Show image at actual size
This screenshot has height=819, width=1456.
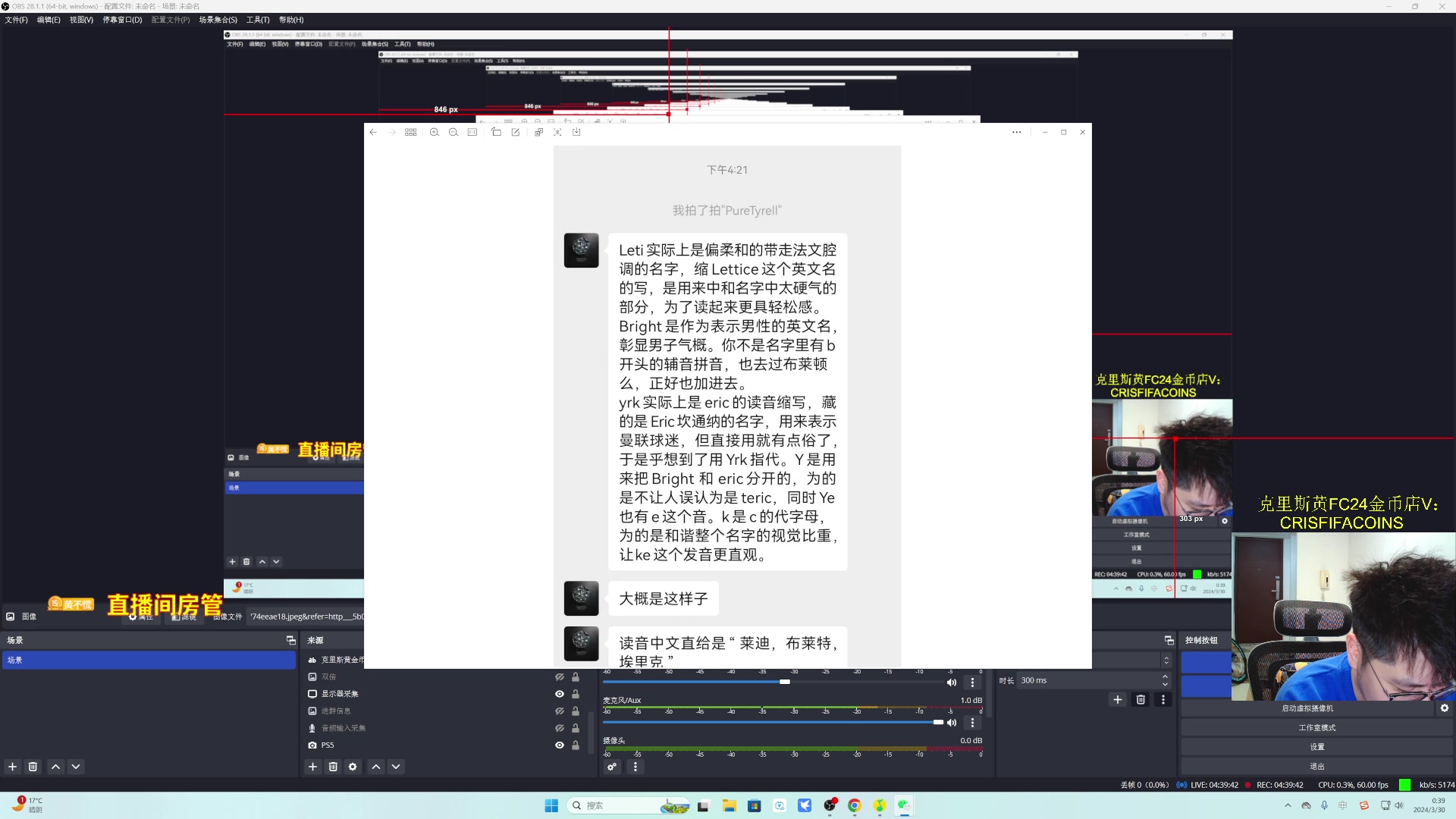[x=472, y=132]
